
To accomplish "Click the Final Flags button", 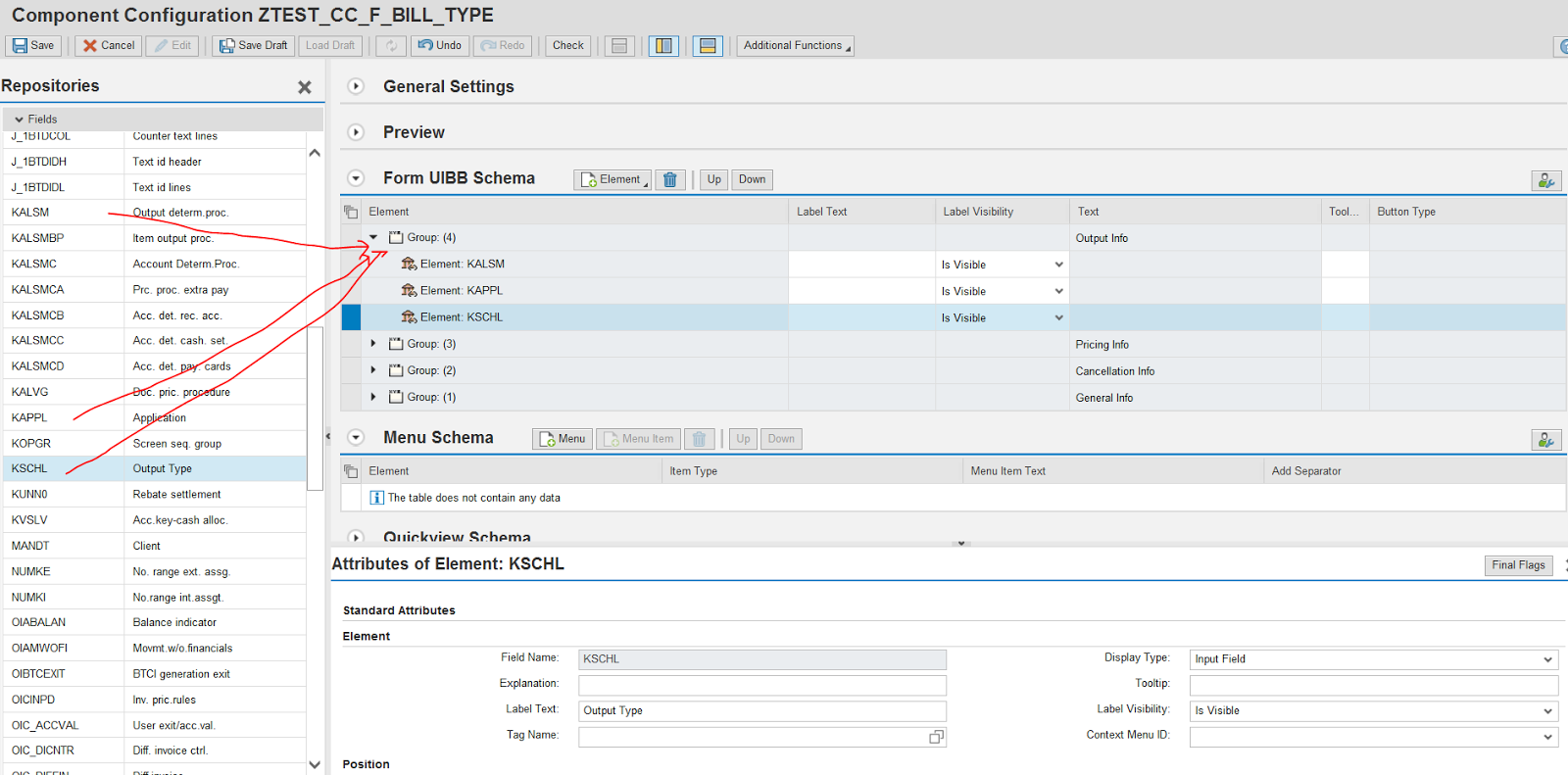I will [x=1517, y=565].
